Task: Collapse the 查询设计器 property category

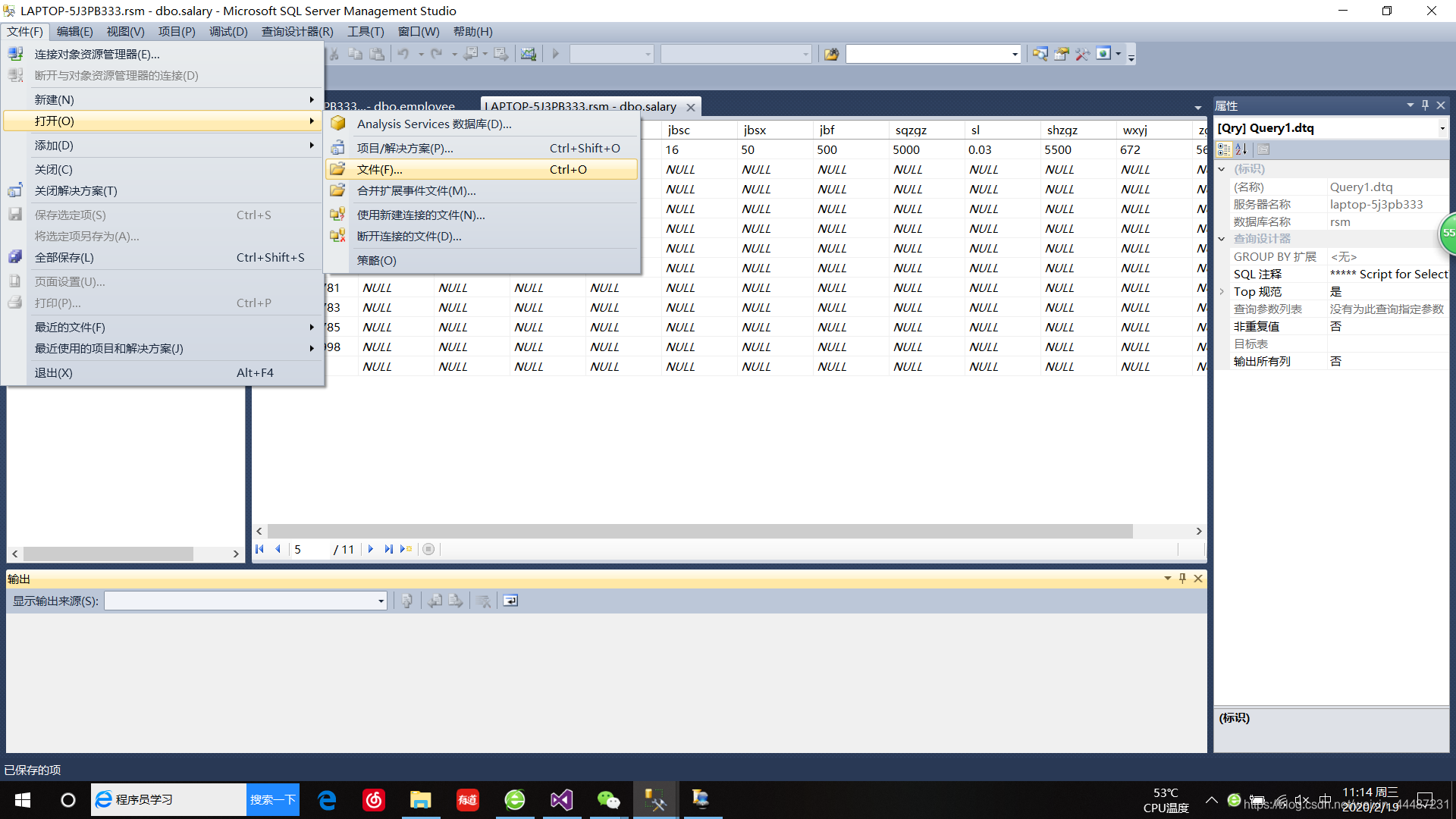Action: 1222,239
